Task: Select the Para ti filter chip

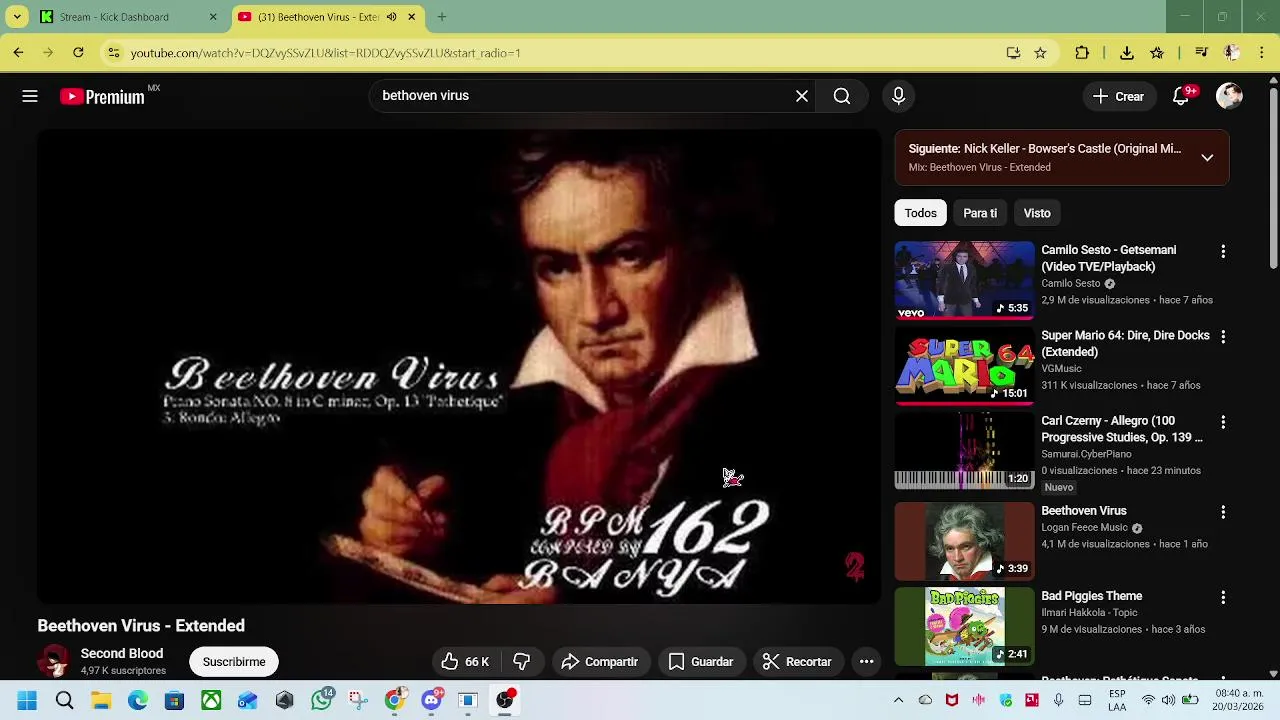Action: pos(980,213)
